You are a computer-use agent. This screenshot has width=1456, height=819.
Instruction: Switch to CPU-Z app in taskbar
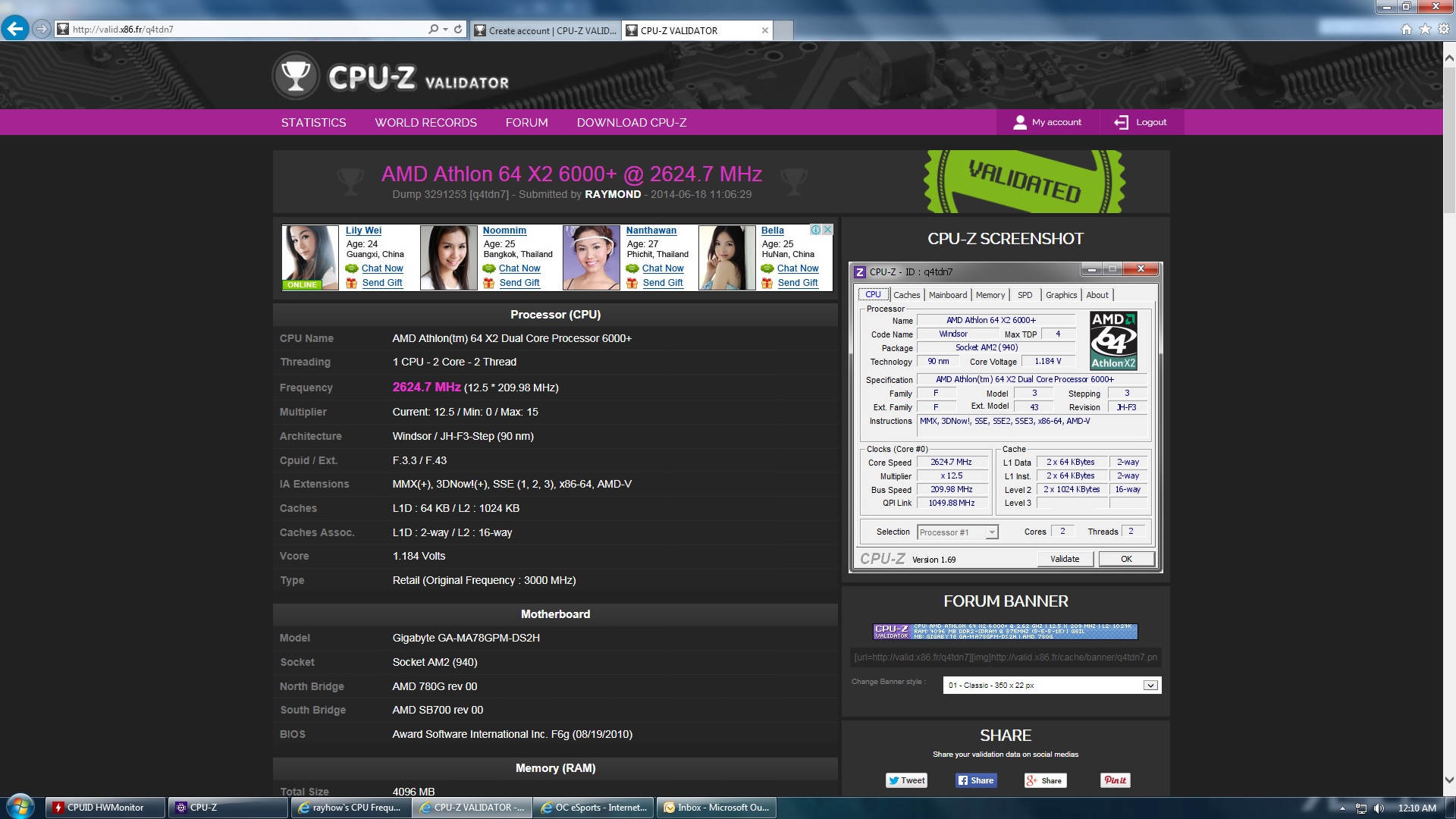coord(228,808)
